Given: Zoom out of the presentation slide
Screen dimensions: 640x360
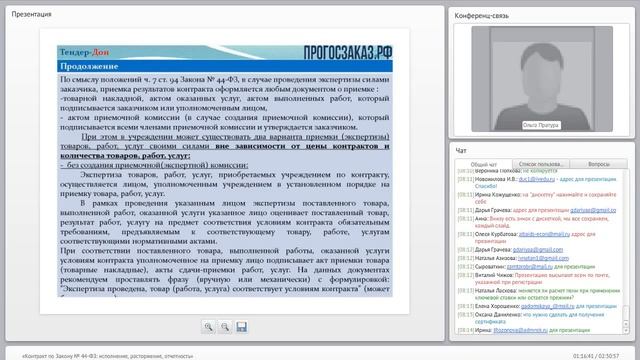Looking at the screenshot, I should [x=225, y=327].
